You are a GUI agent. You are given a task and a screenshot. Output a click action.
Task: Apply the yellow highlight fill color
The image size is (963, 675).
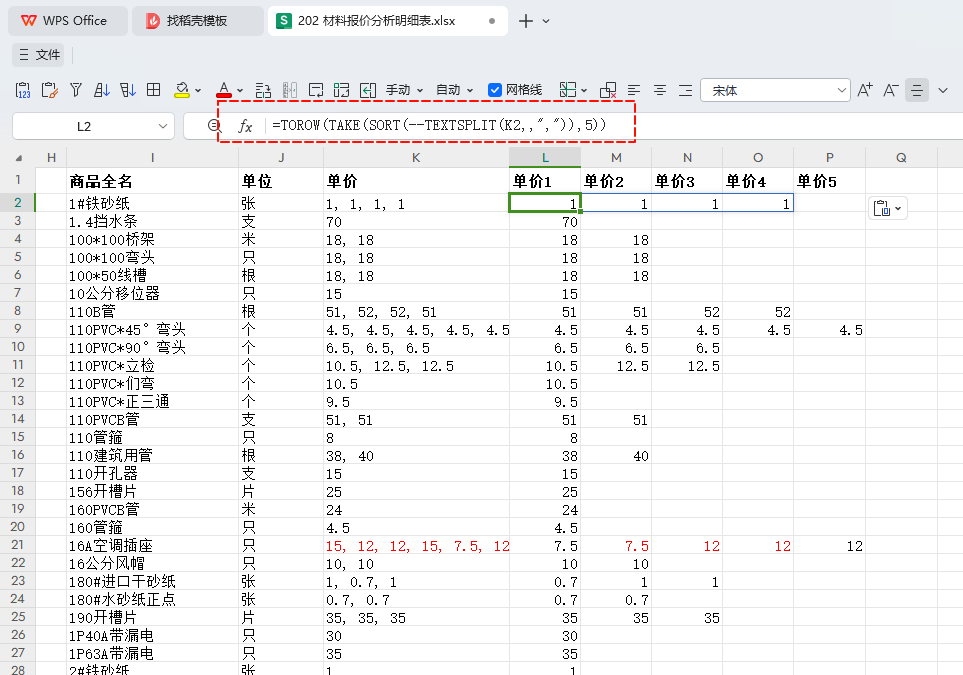(x=182, y=90)
